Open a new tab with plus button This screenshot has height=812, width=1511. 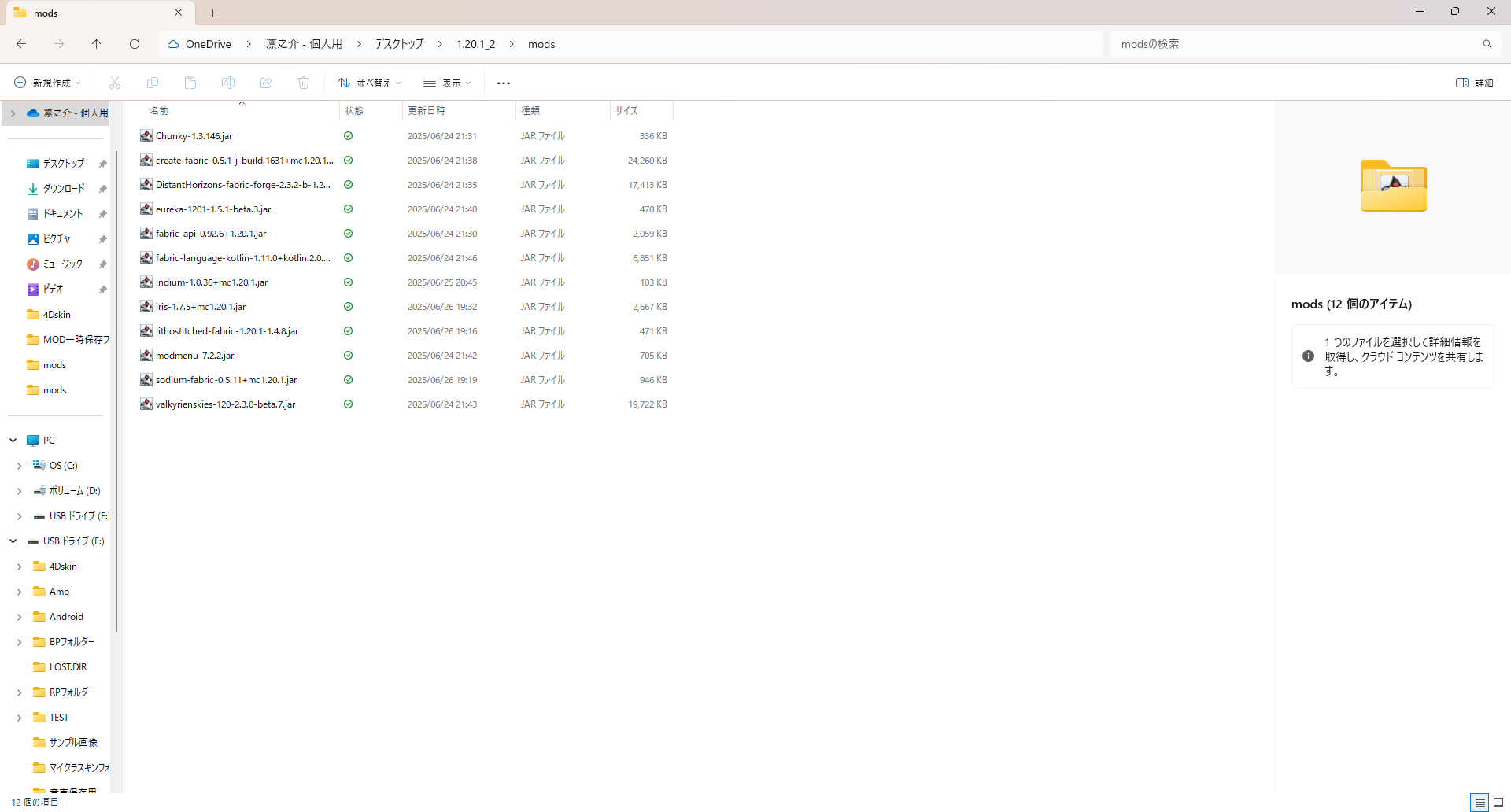[213, 13]
